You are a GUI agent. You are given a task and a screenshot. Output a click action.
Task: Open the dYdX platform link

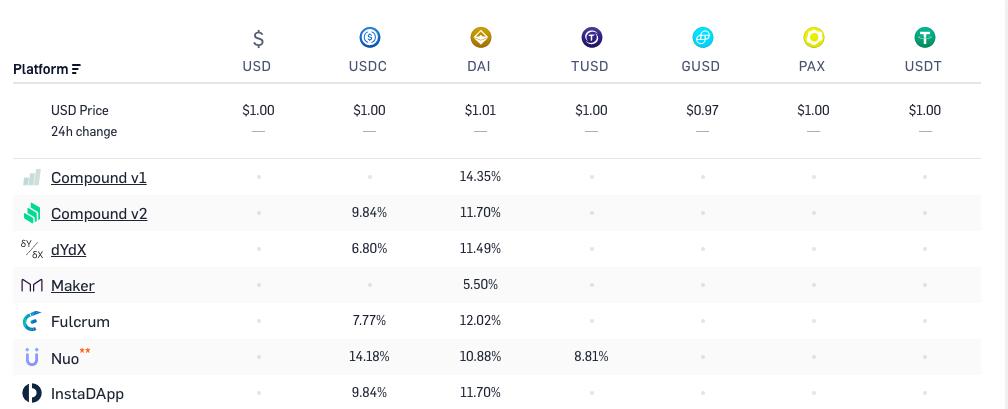[68, 250]
